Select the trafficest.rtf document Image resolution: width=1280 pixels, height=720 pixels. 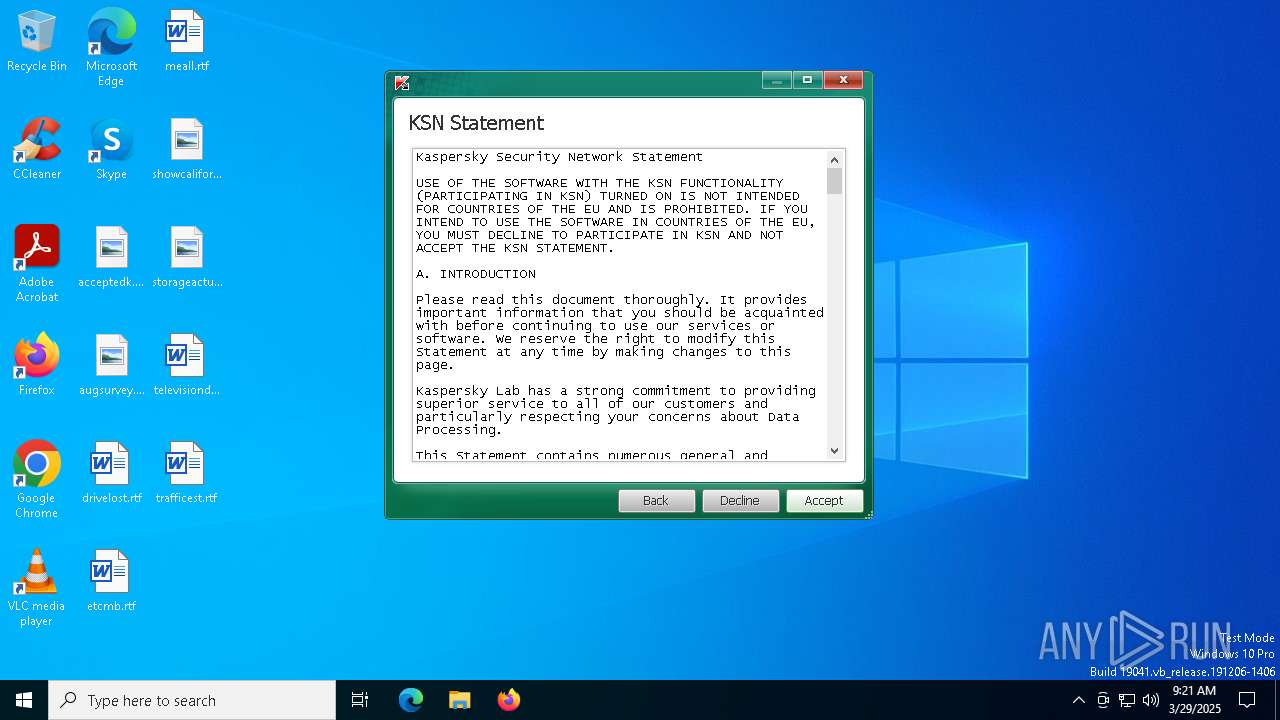pyautogui.click(x=186, y=474)
